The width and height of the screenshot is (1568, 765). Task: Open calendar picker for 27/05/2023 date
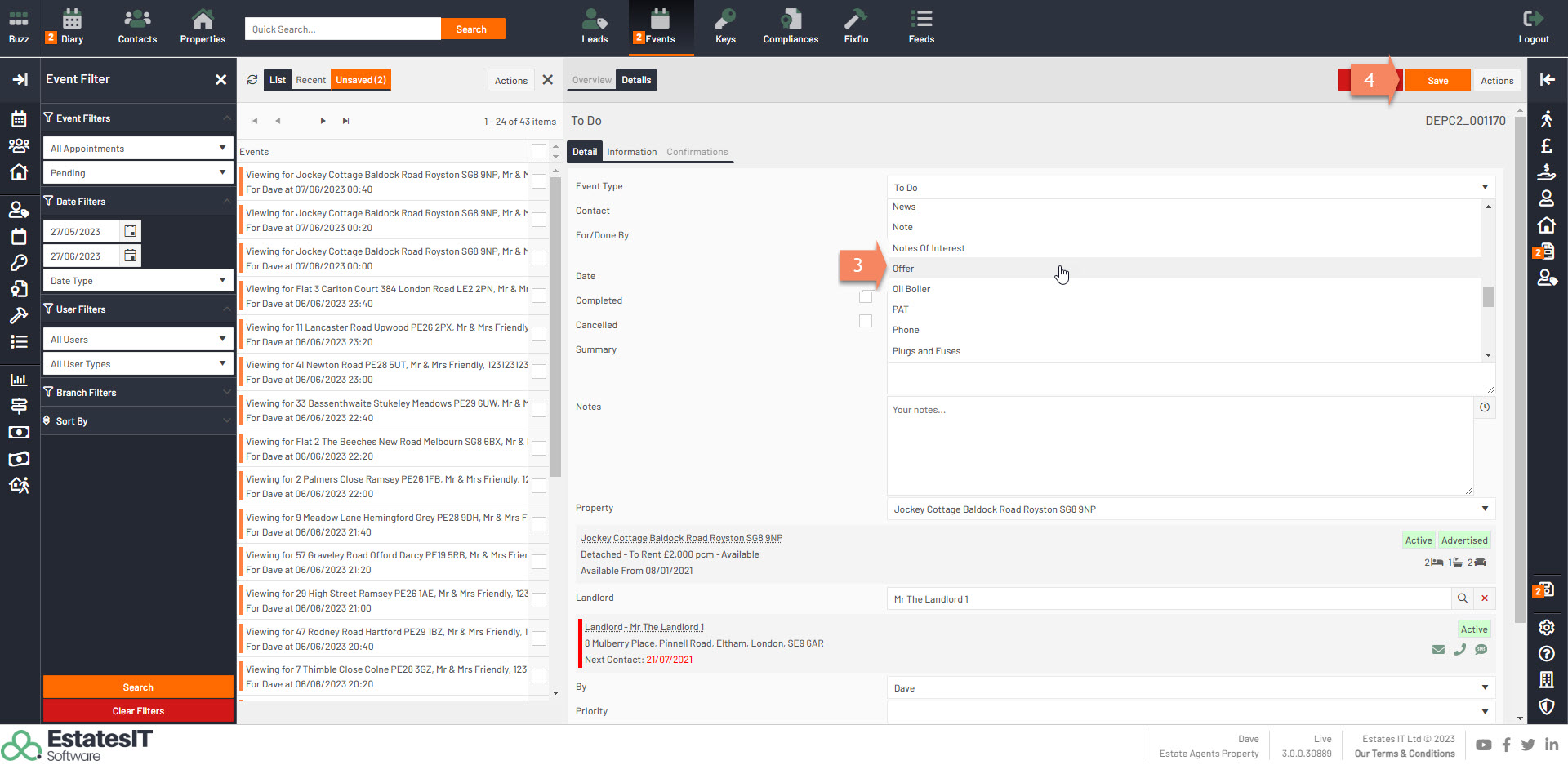(x=131, y=232)
